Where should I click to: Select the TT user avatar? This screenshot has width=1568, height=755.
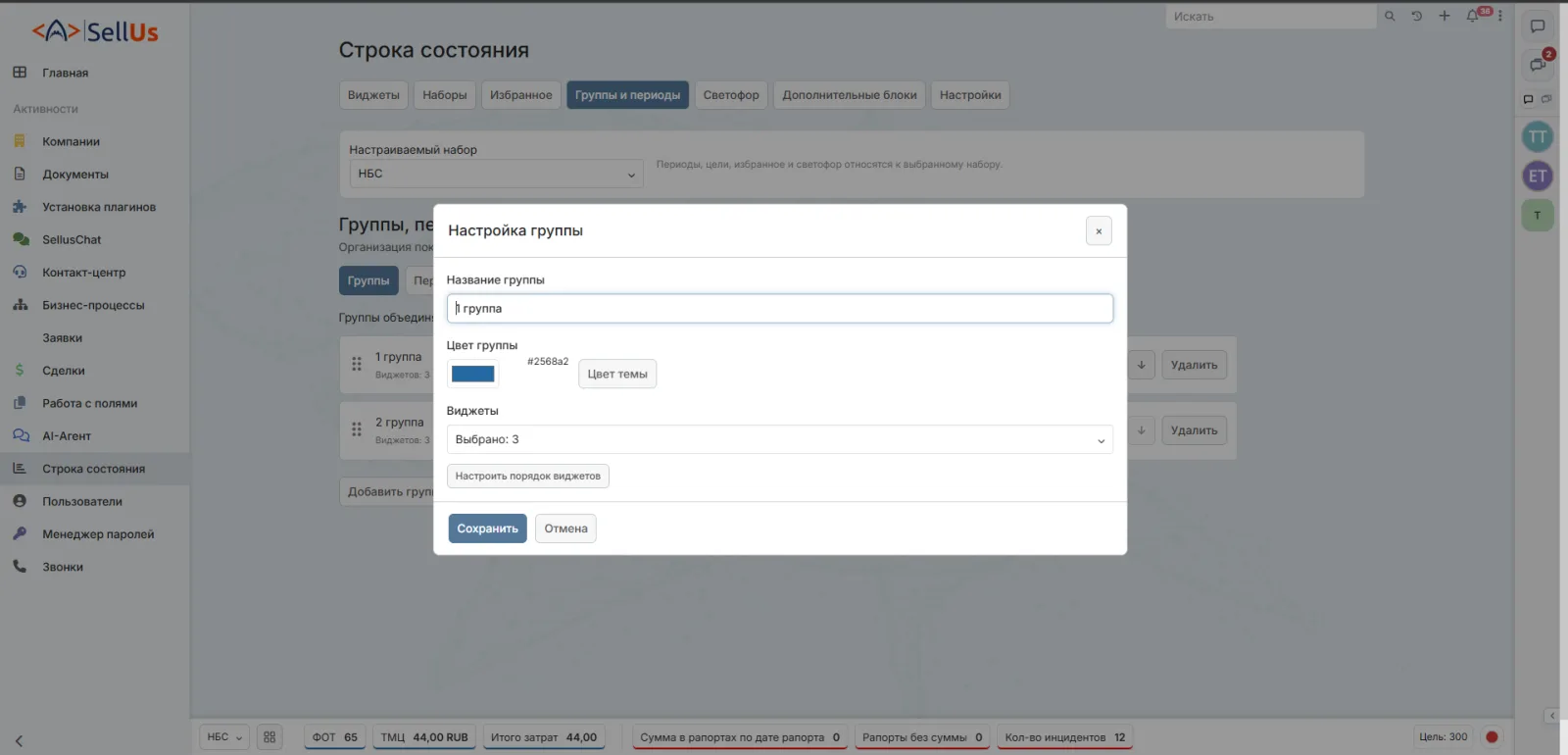click(1538, 137)
